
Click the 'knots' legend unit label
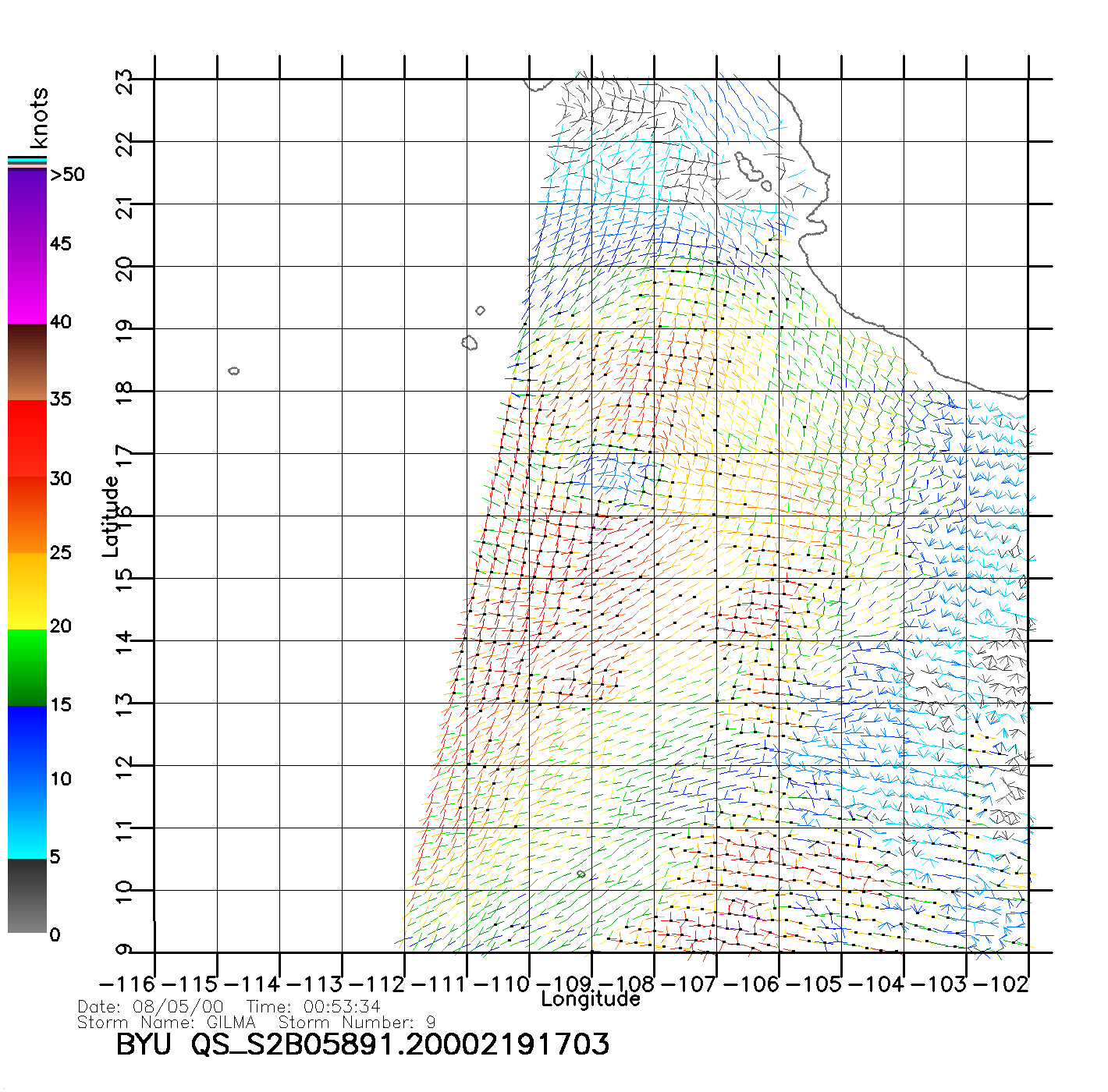pos(39,118)
